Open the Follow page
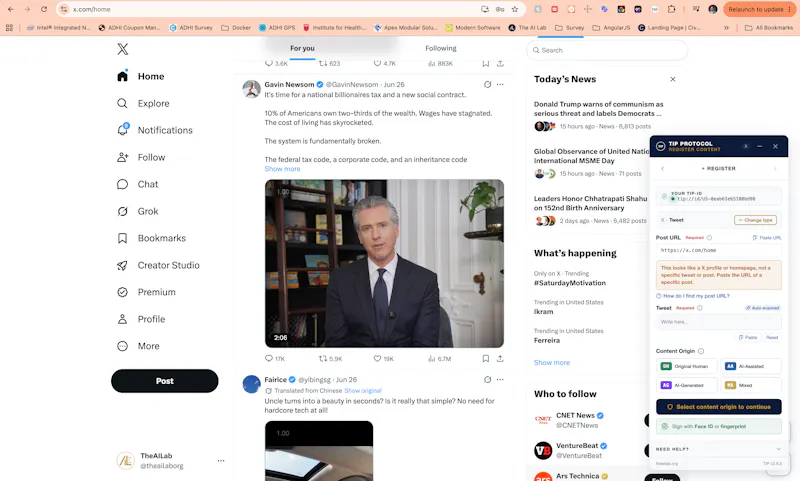Viewport: 800px width, 481px height. pos(141,157)
